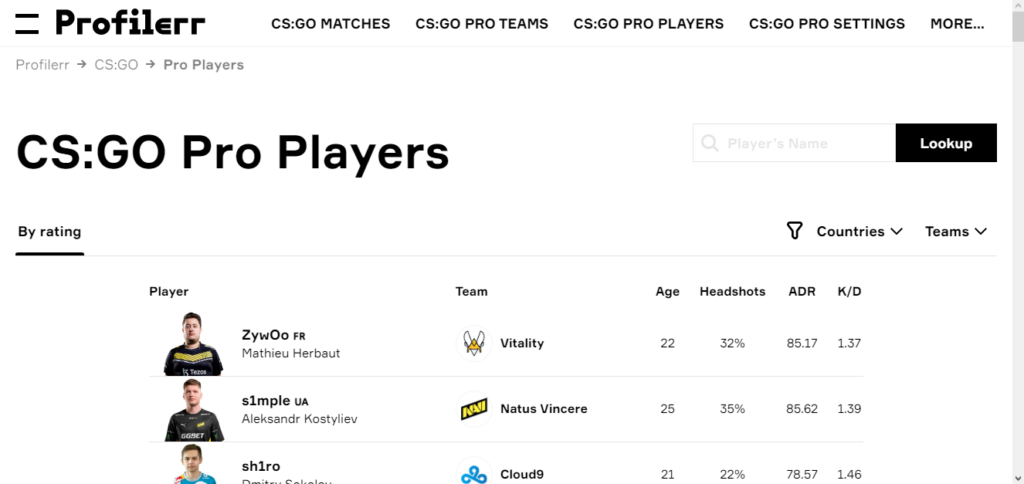Focus the Player's Name search field
1024x484 pixels.
[805, 144]
